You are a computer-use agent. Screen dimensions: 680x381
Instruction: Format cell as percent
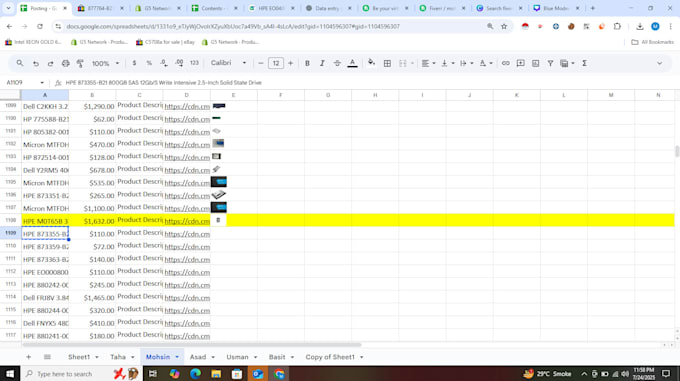(149, 63)
